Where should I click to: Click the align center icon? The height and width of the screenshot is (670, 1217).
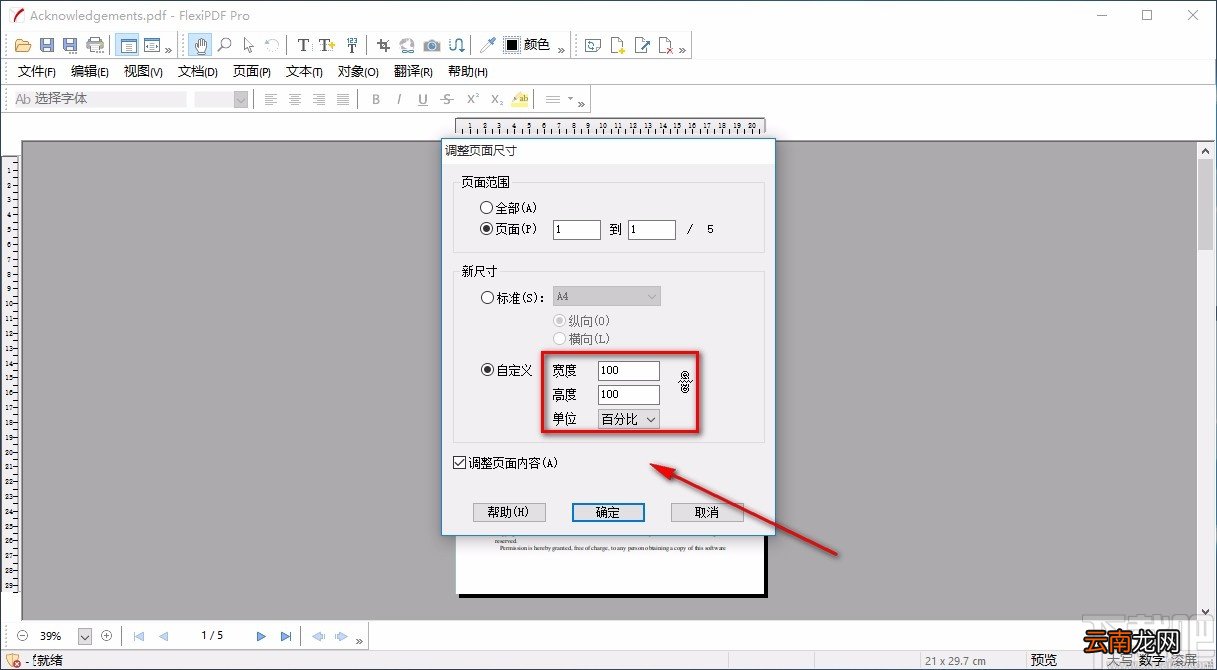click(x=295, y=99)
